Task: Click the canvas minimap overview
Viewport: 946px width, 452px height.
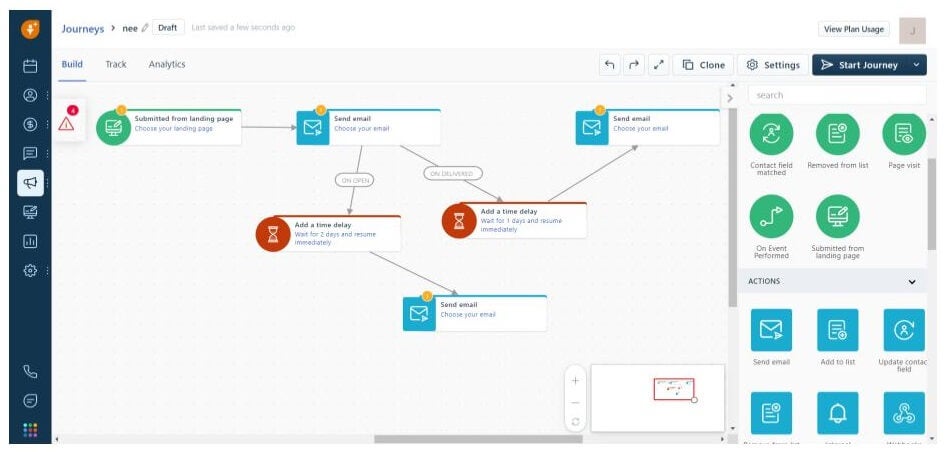Action: click(657, 398)
